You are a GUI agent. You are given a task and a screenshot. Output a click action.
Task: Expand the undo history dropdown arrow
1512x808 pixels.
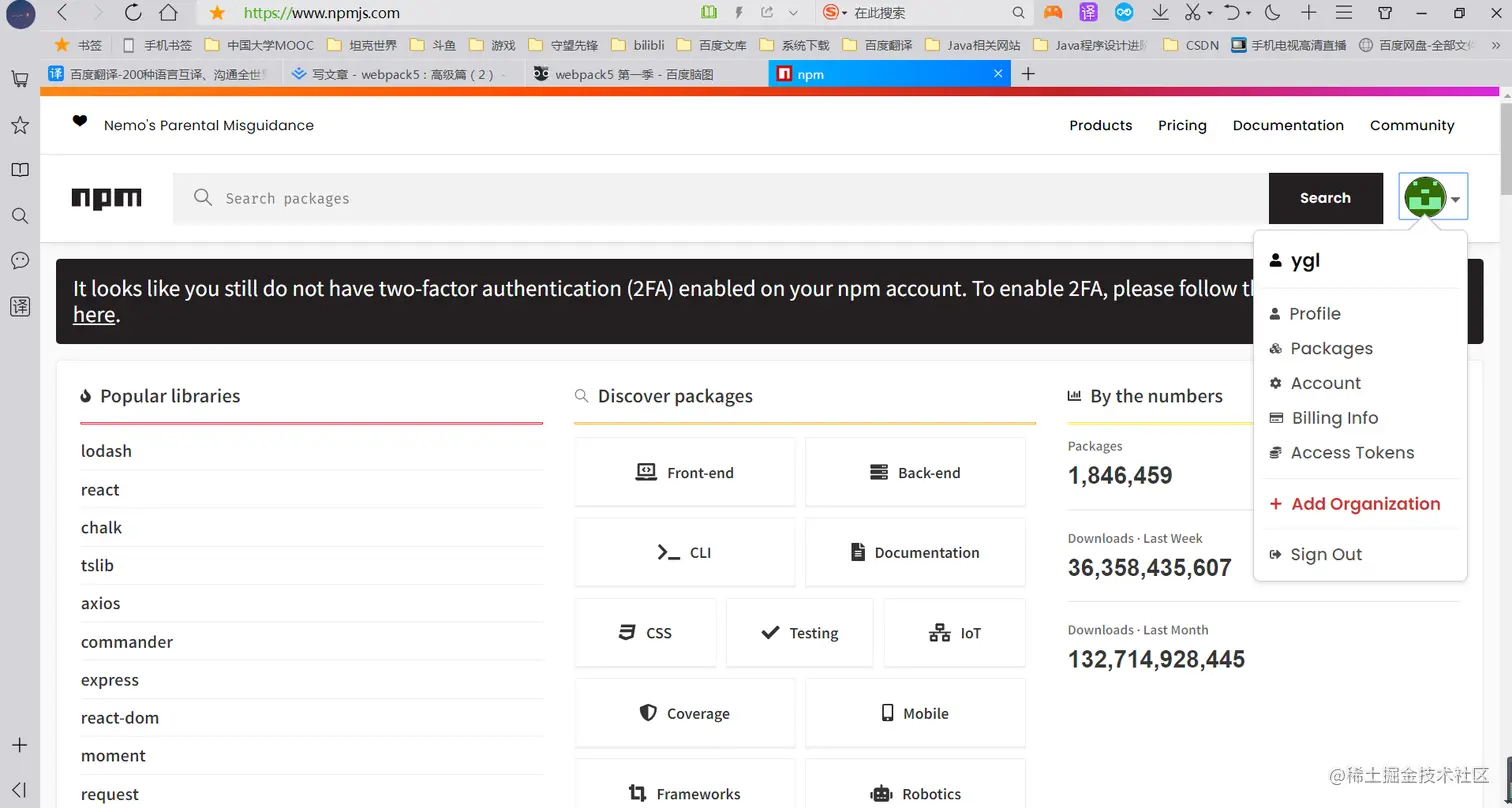[x=1248, y=14]
